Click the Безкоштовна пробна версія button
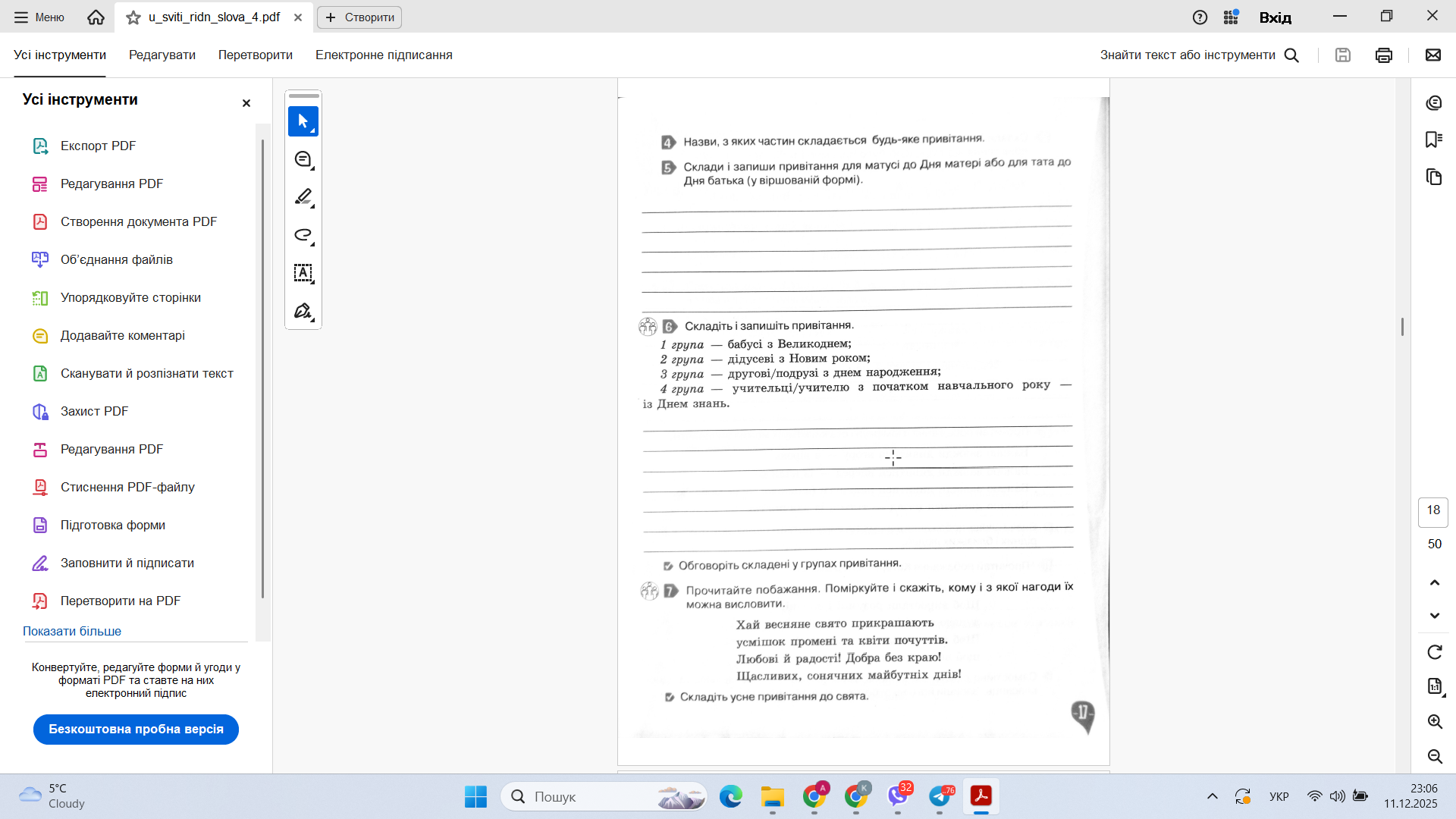 (136, 729)
